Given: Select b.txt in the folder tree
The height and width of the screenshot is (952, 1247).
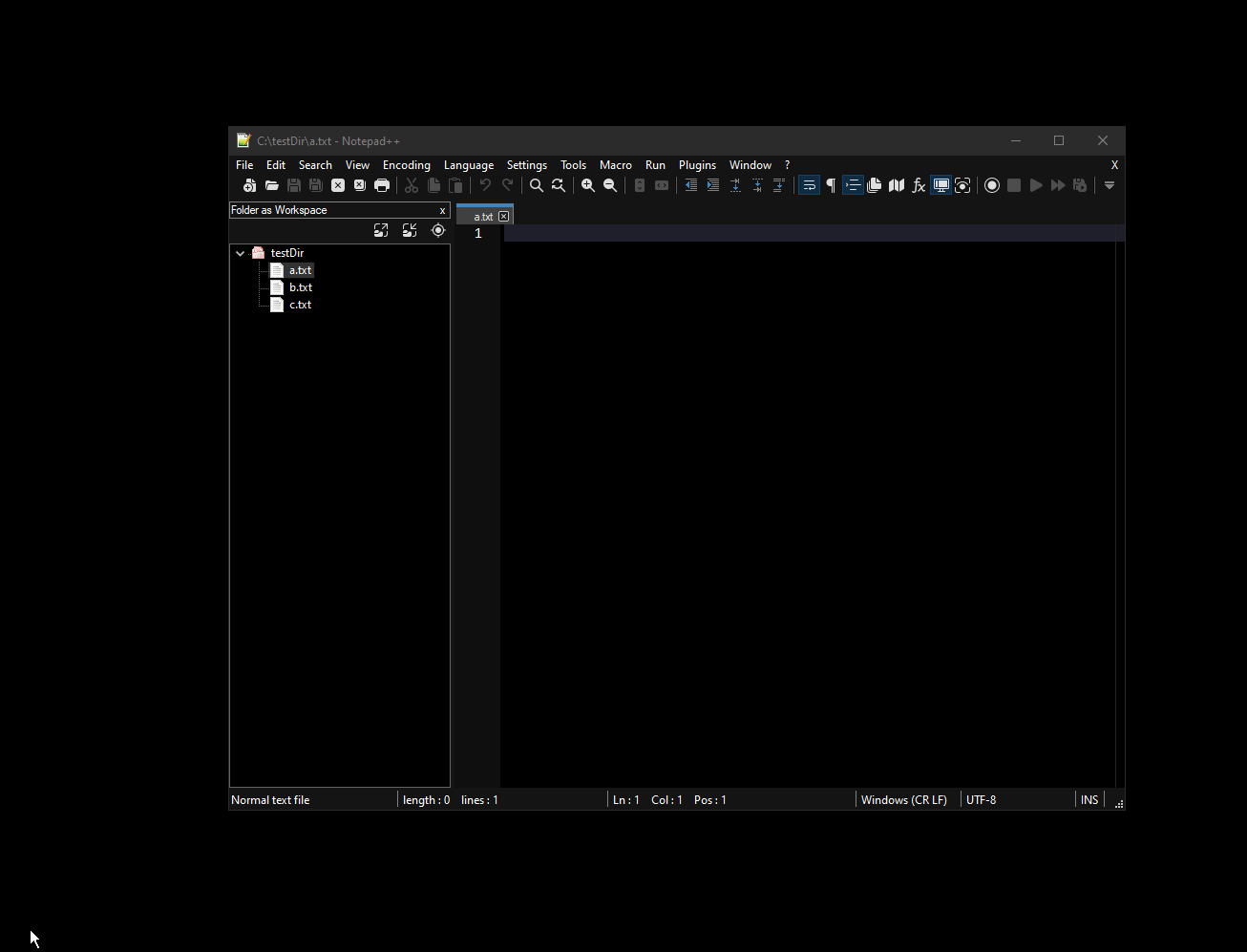Looking at the screenshot, I should [x=300, y=286].
